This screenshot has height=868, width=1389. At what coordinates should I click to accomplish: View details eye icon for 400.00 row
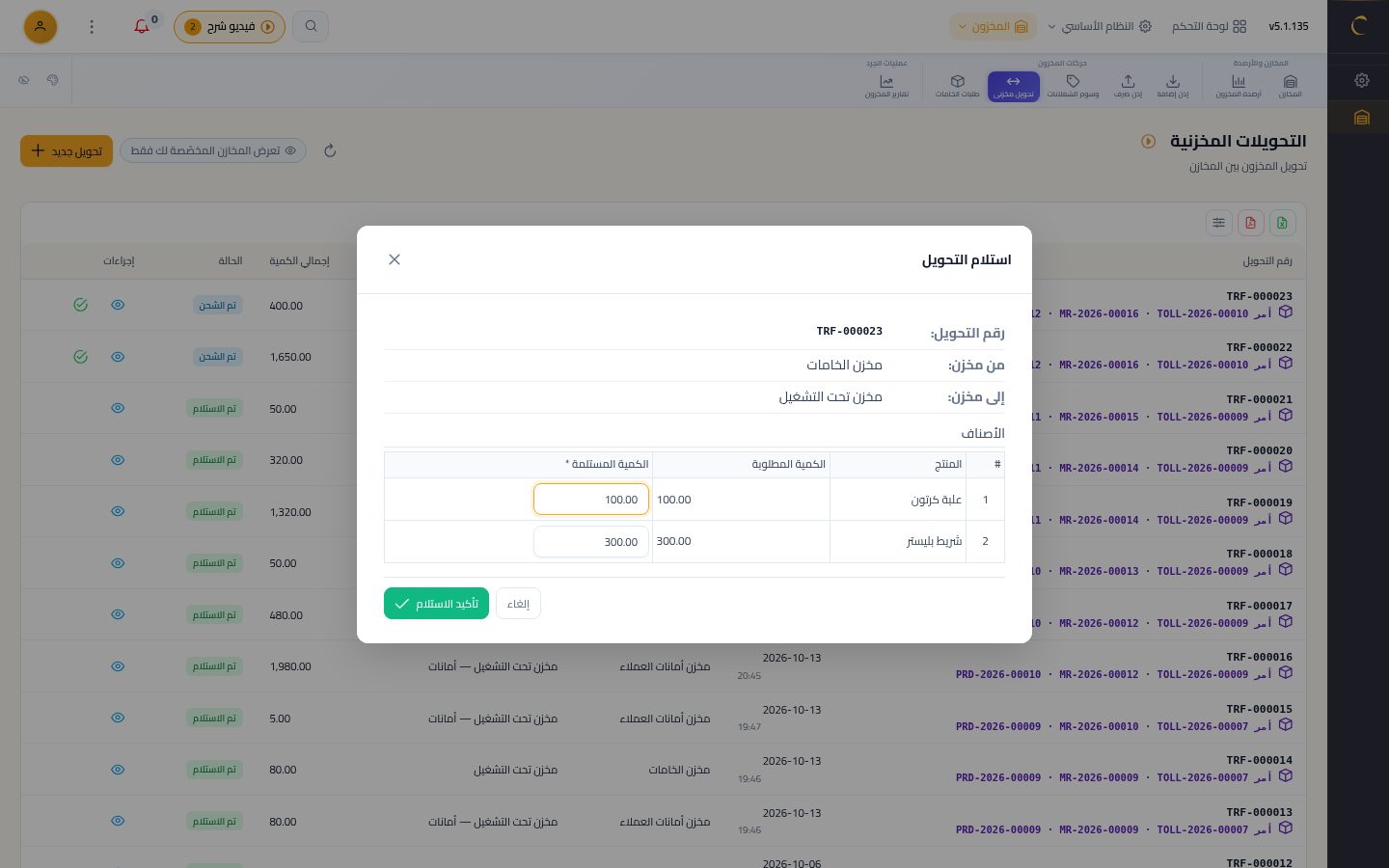[118, 305]
